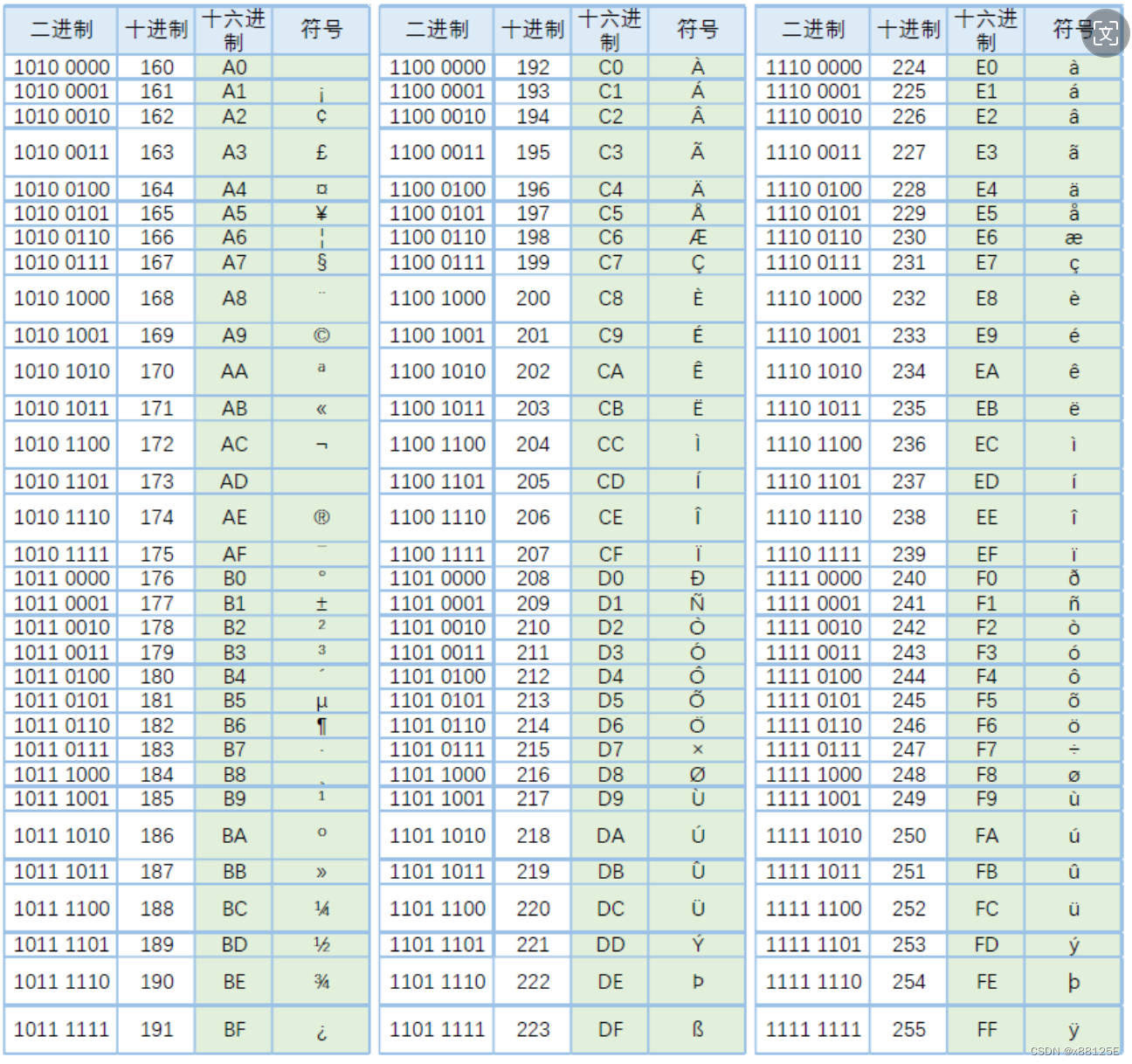Click the ¾ fraction symbol
Screen dimensions: 1132x1064
[x=321, y=982]
